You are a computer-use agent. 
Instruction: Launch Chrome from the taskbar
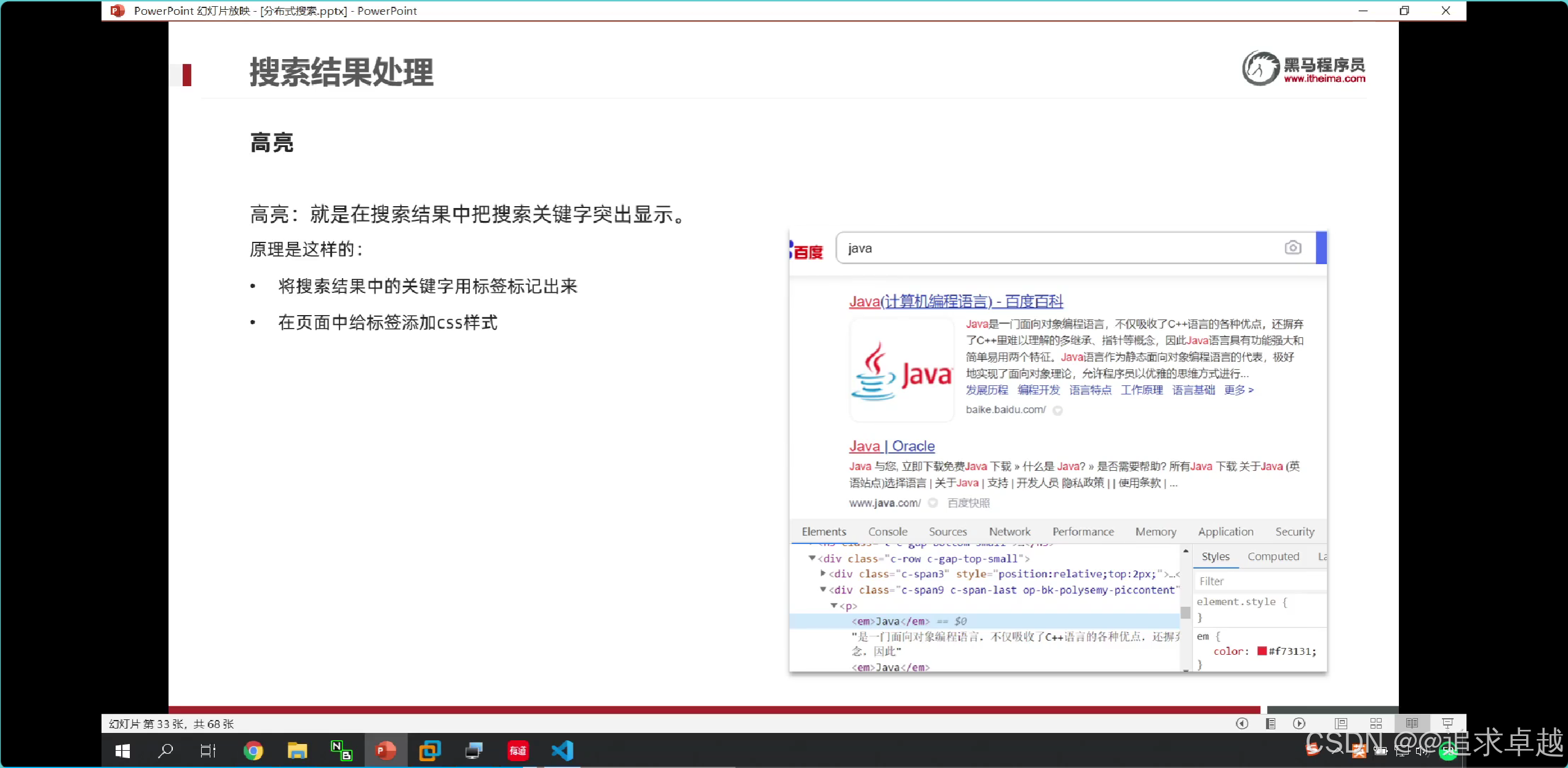click(253, 751)
